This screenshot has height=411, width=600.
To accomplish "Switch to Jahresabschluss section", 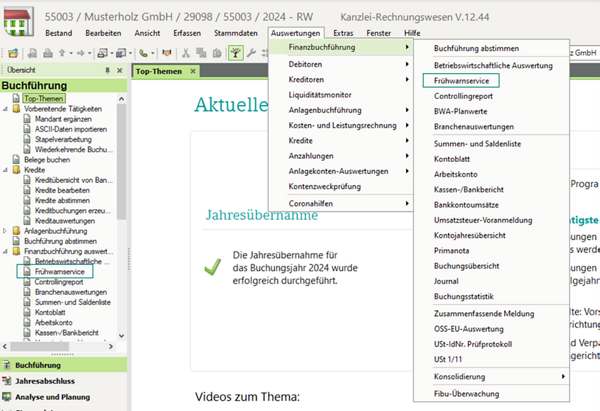I will coord(64,381).
